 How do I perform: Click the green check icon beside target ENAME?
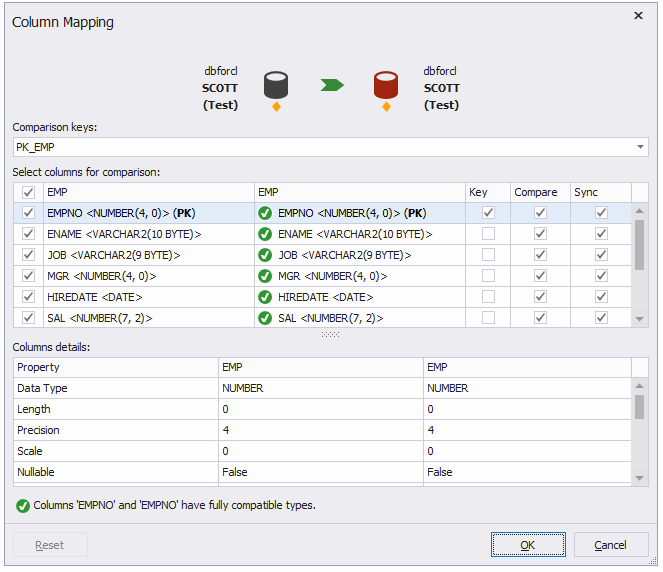(265, 234)
